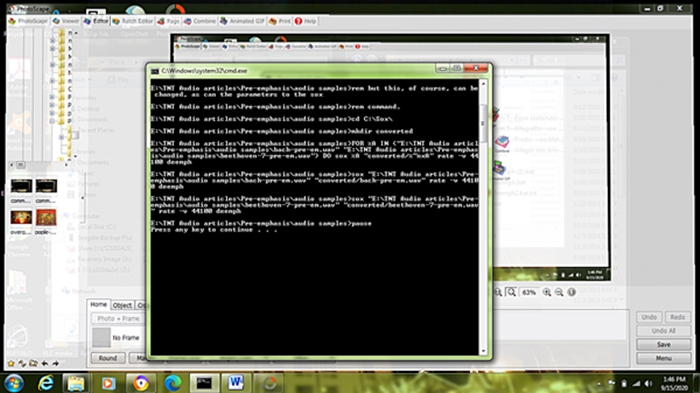Click the Action Center flag icon
Viewport: 700px width, 393px height.
point(612,384)
